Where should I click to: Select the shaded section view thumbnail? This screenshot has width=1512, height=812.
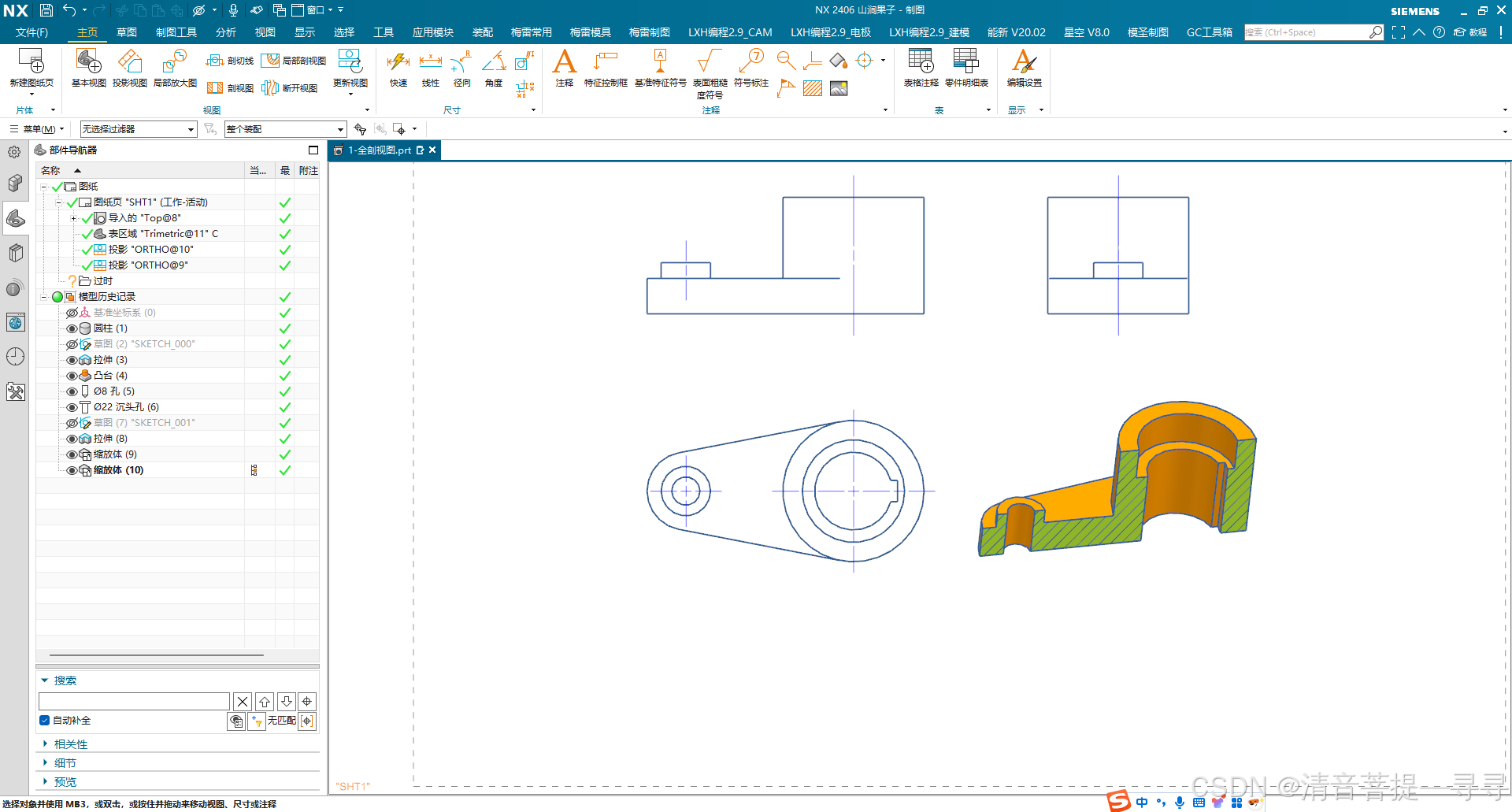click(1117, 479)
